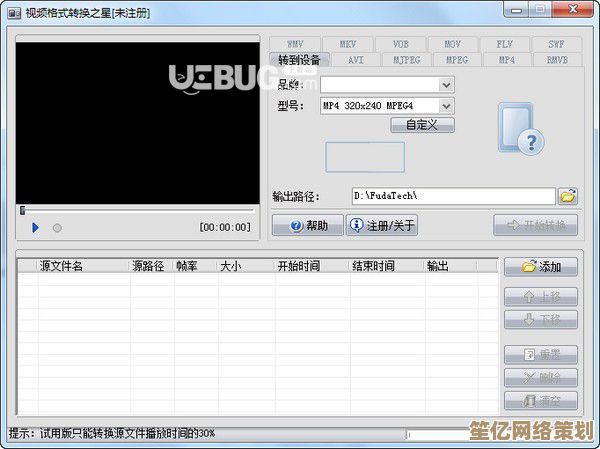Screen dimensions: 600x449
Task: Click the 删除 delete button
Action: (x=541, y=378)
